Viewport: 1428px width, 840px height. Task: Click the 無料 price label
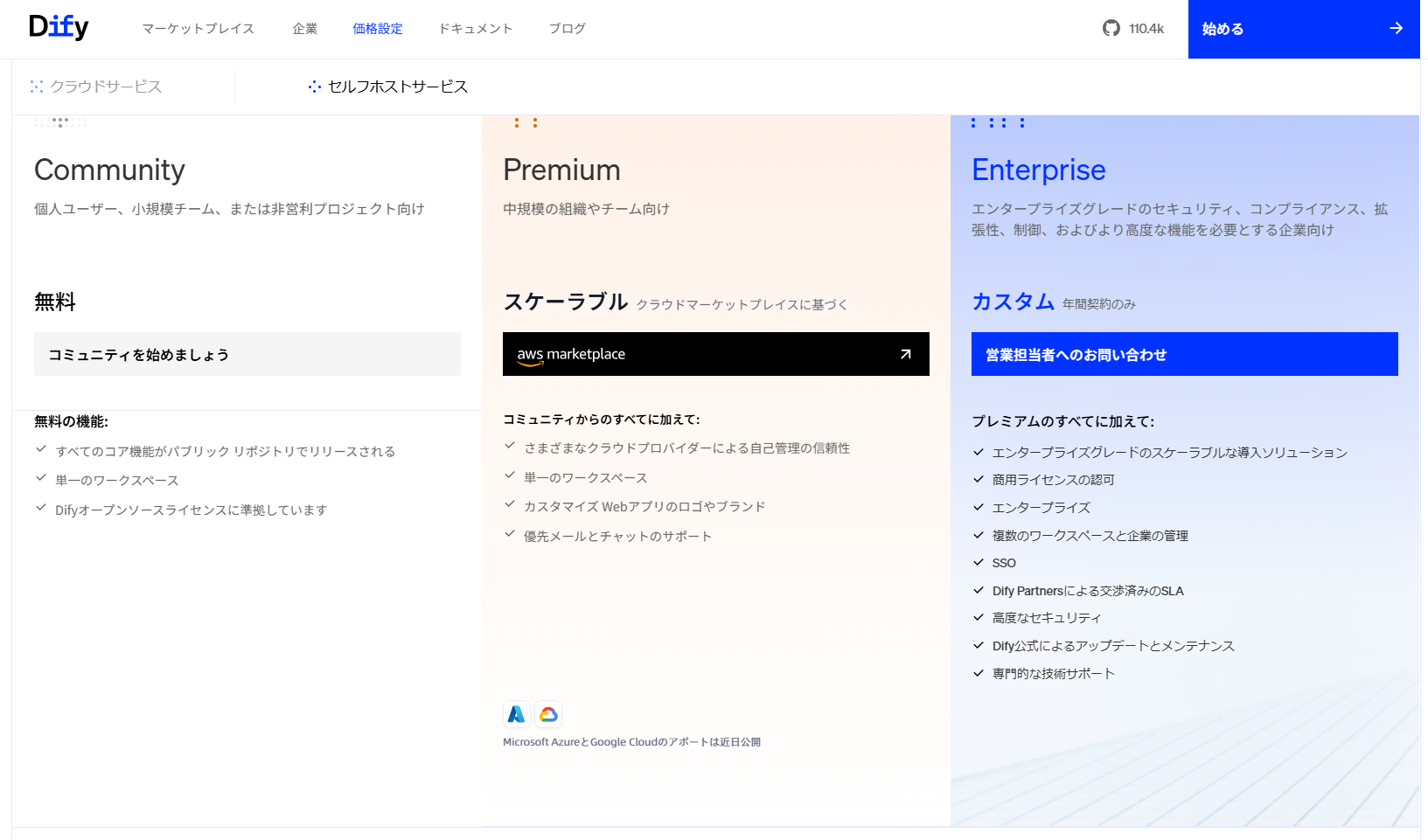tap(55, 302)
